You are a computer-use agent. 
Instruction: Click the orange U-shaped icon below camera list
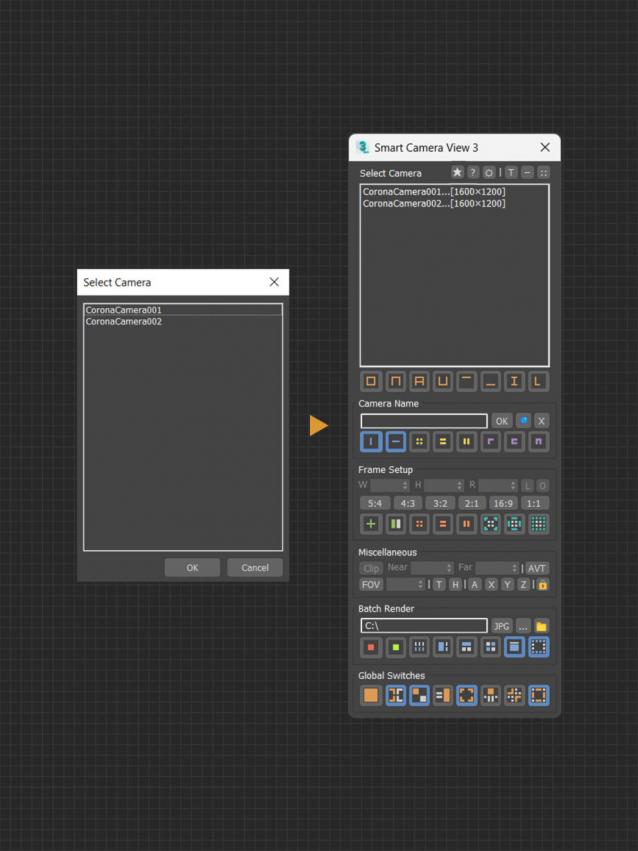(x=443, y=381)
